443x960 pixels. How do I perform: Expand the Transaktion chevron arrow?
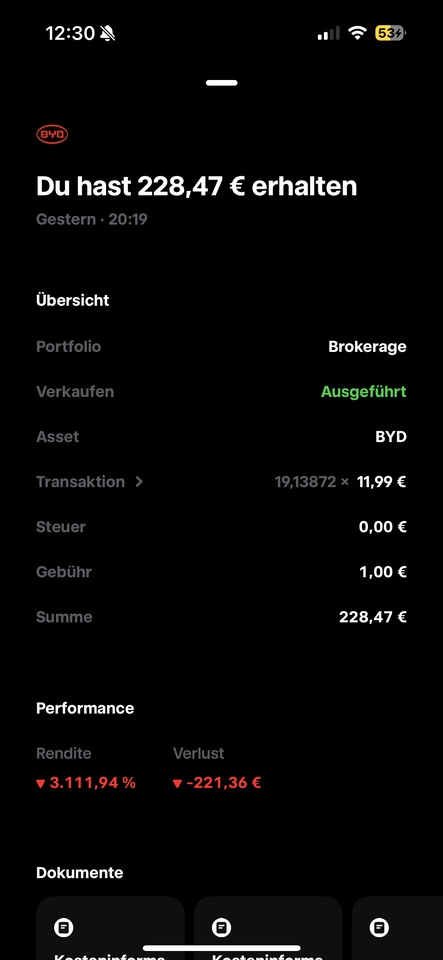[x=139, y=482]
